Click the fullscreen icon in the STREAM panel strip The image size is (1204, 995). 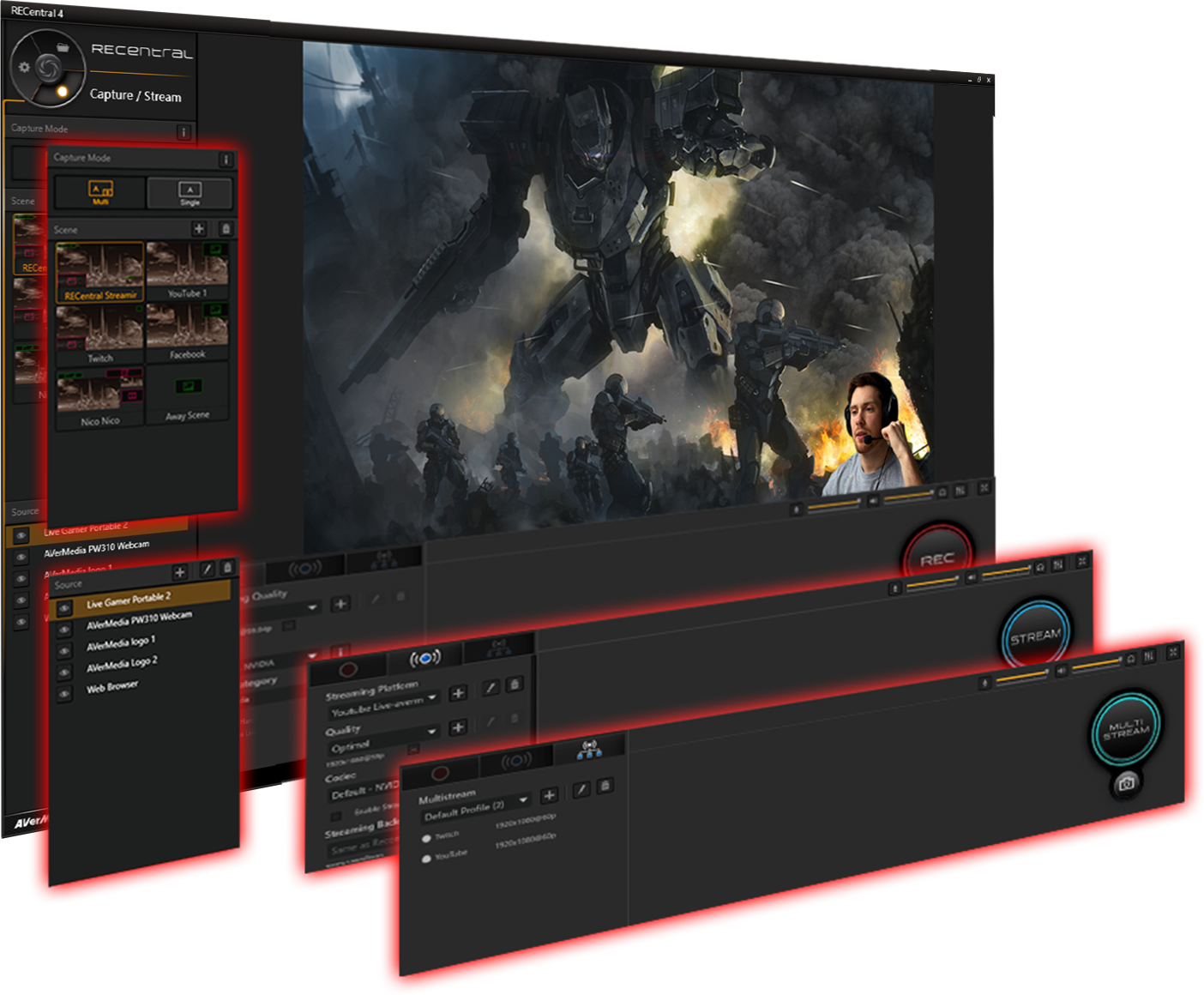(1082, 561)
